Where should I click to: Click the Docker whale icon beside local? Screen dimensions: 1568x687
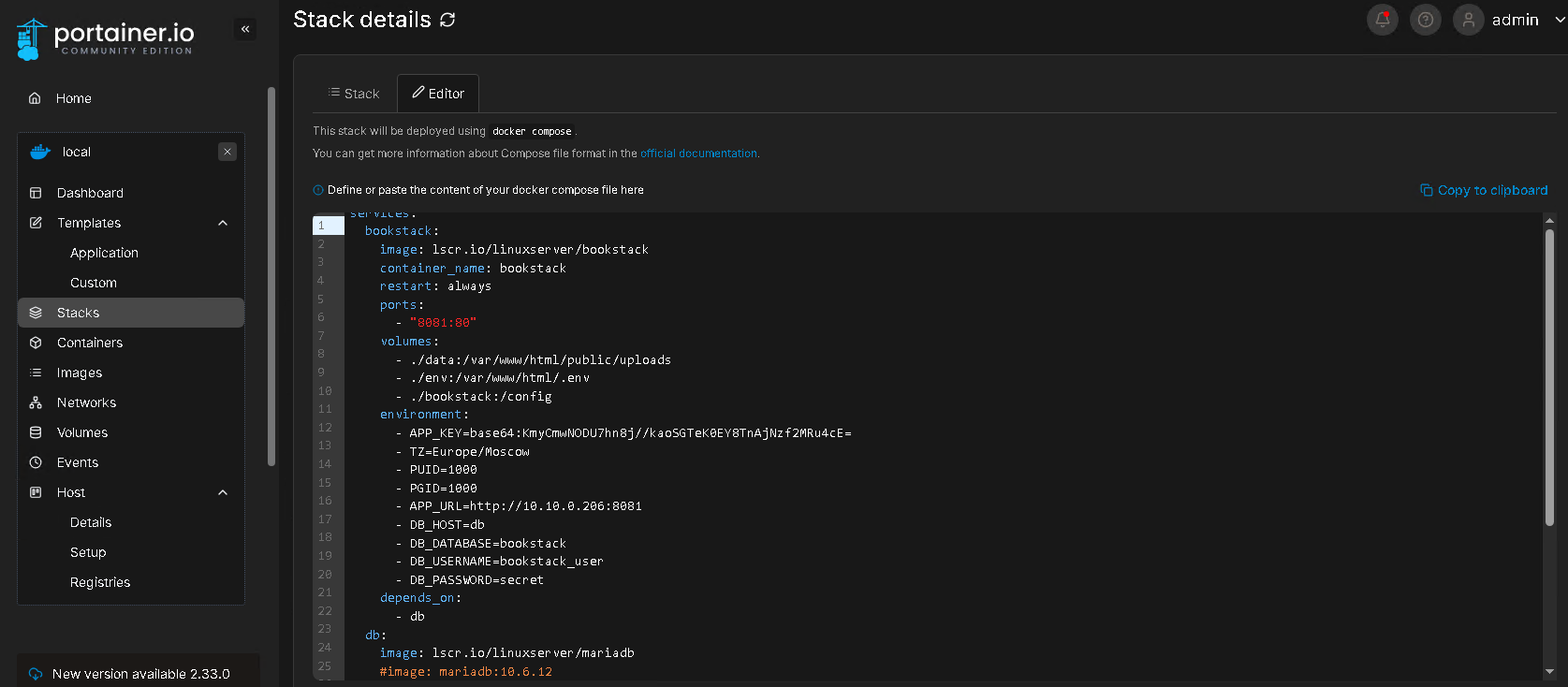click(40, 152)
